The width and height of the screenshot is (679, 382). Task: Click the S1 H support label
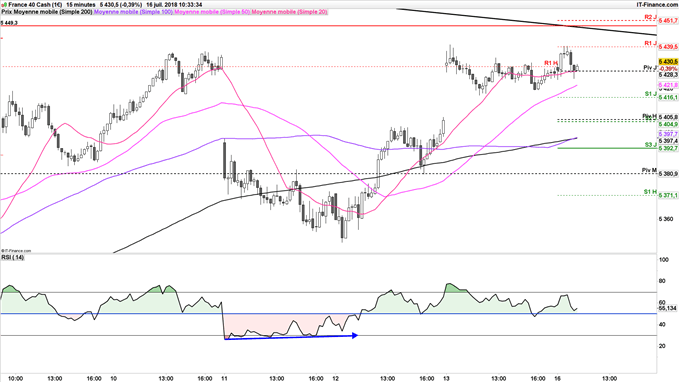pyautogui.click(x=650, y=192)
